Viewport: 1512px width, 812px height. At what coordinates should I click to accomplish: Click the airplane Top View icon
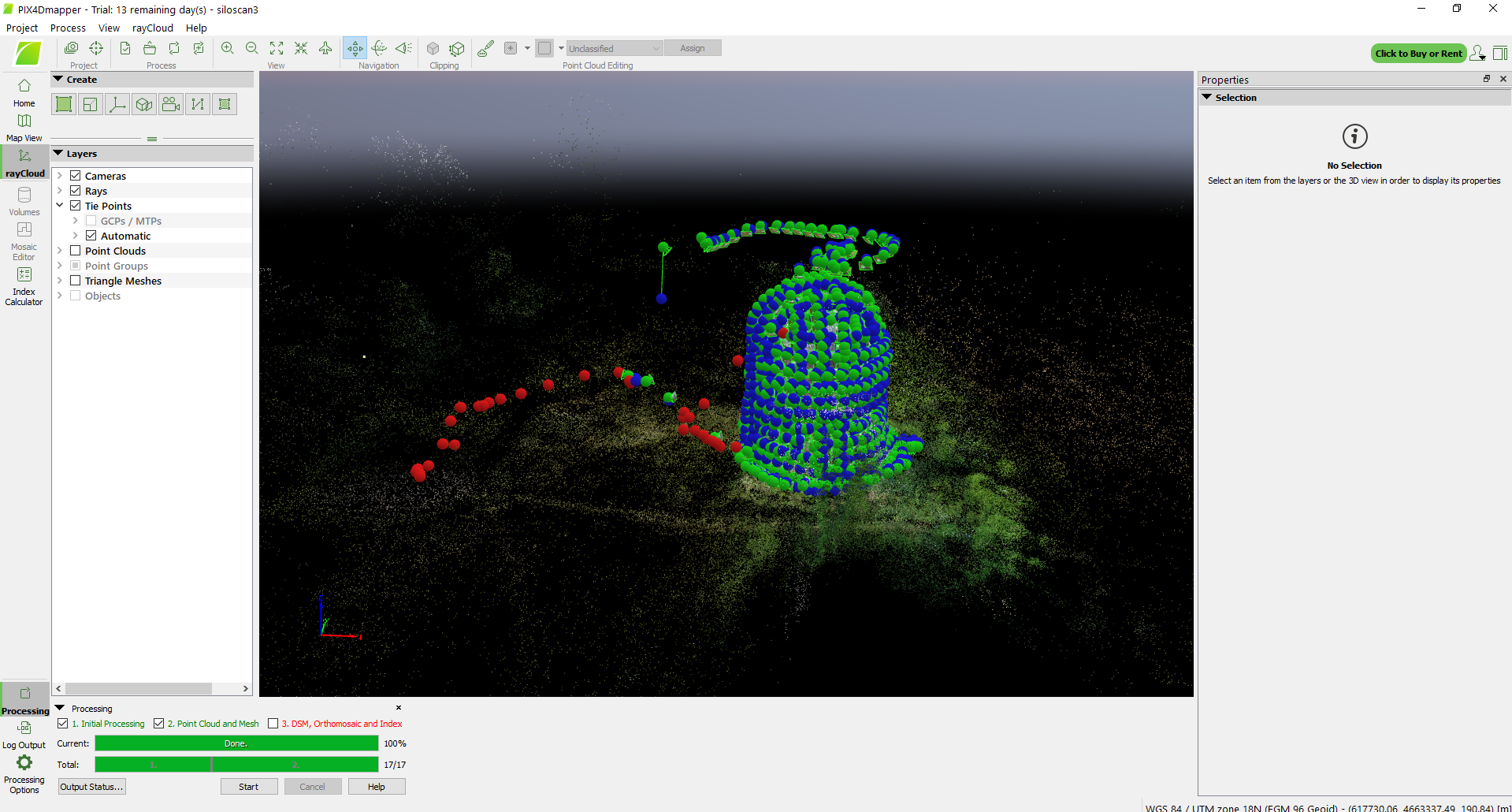pyautogui.click(x=325, y=48)
